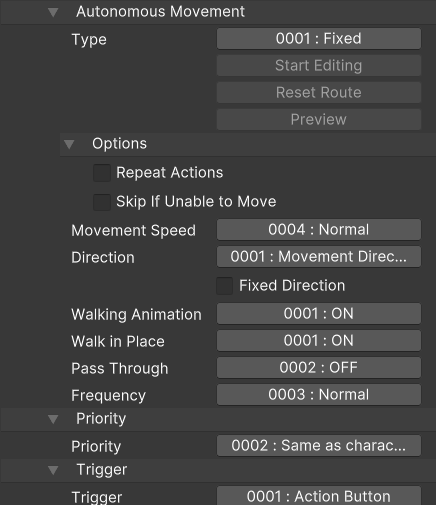The image size is (436, 505).
Task: Open the Pass Through dropdown
Action: 319,368
